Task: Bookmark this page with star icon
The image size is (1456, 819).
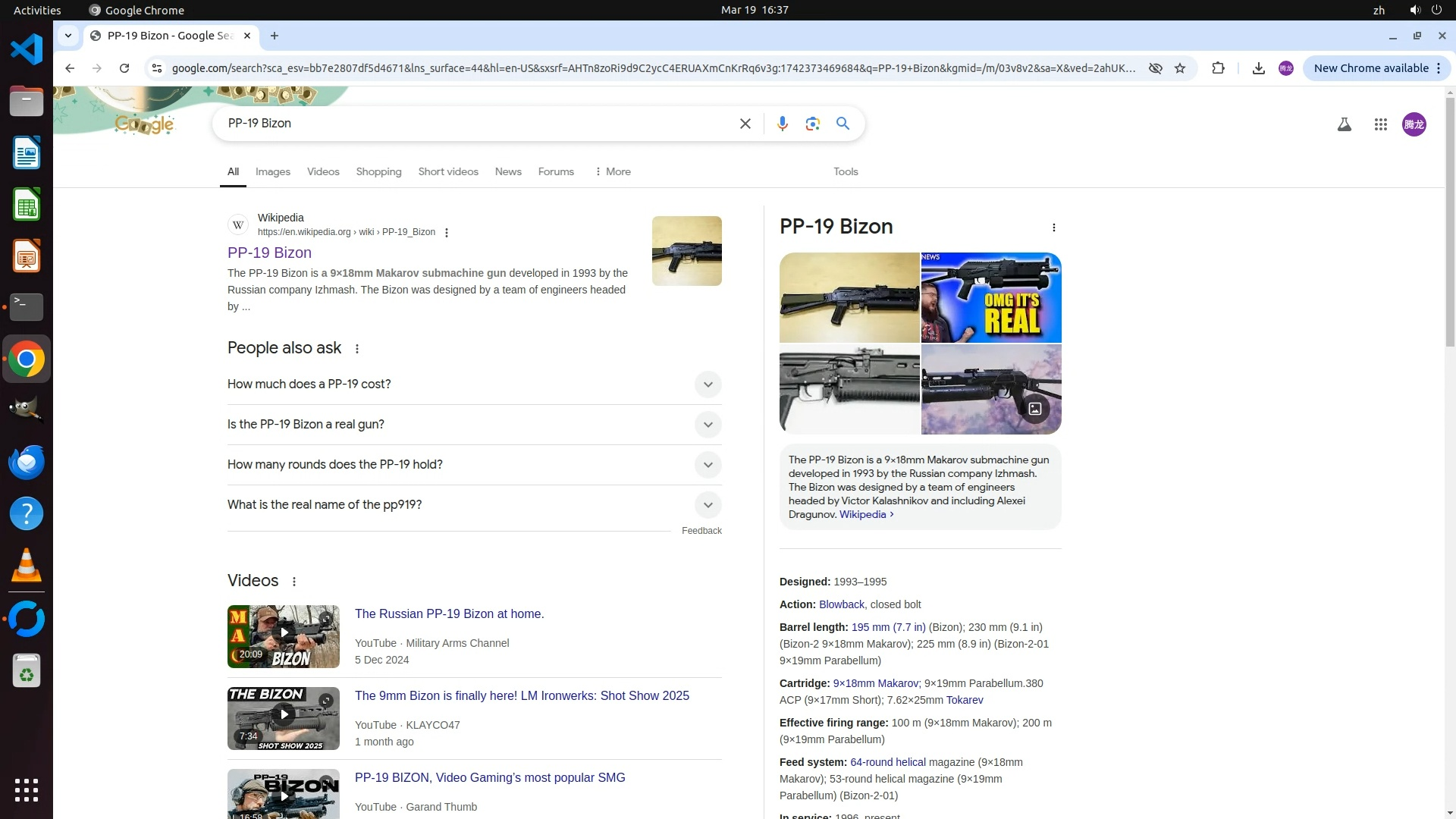Action: (1180, 68)
